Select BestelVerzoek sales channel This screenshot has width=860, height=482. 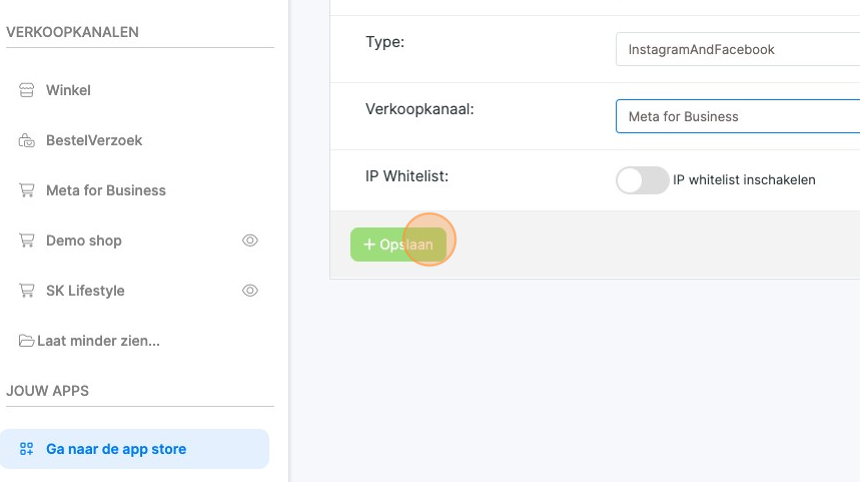(x=94, y=140)
